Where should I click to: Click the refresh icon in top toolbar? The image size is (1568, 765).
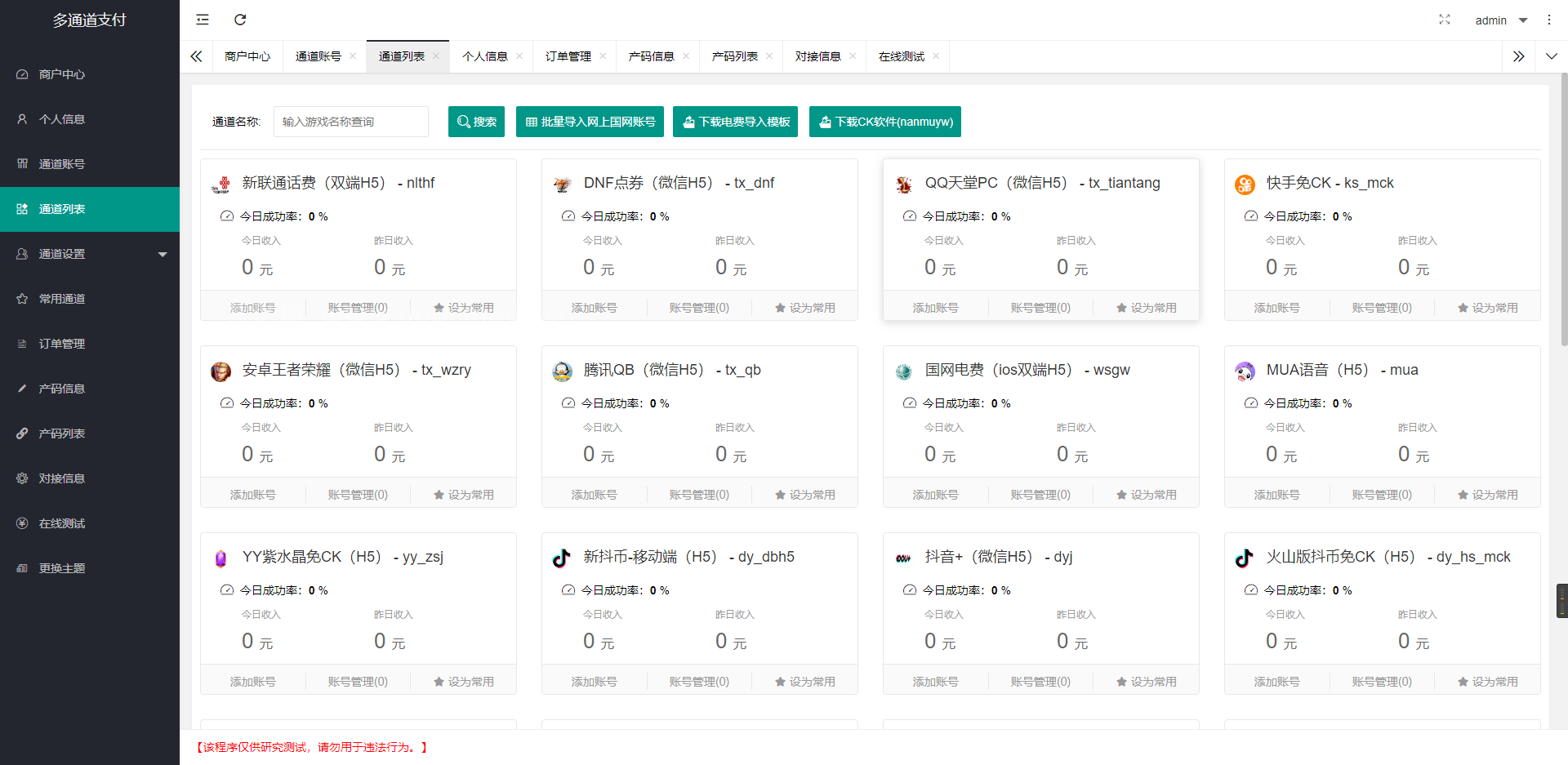(239, 19)
